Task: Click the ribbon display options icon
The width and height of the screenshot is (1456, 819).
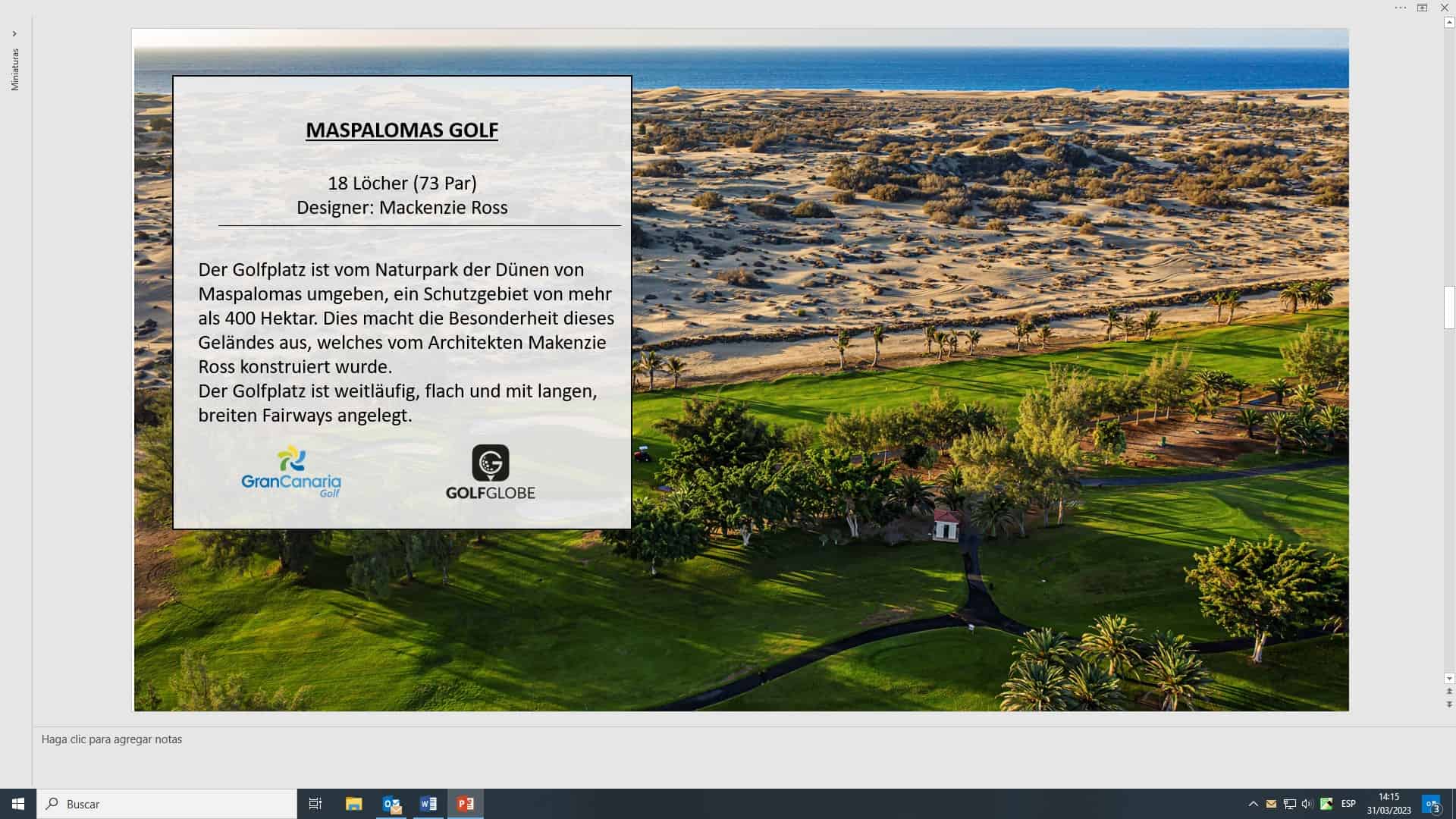Action: point(1422,8)
